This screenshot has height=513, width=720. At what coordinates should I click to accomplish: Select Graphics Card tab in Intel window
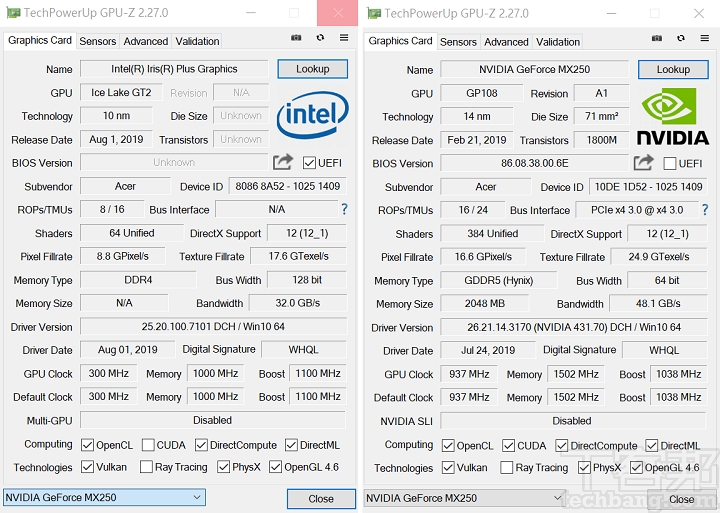40,40
